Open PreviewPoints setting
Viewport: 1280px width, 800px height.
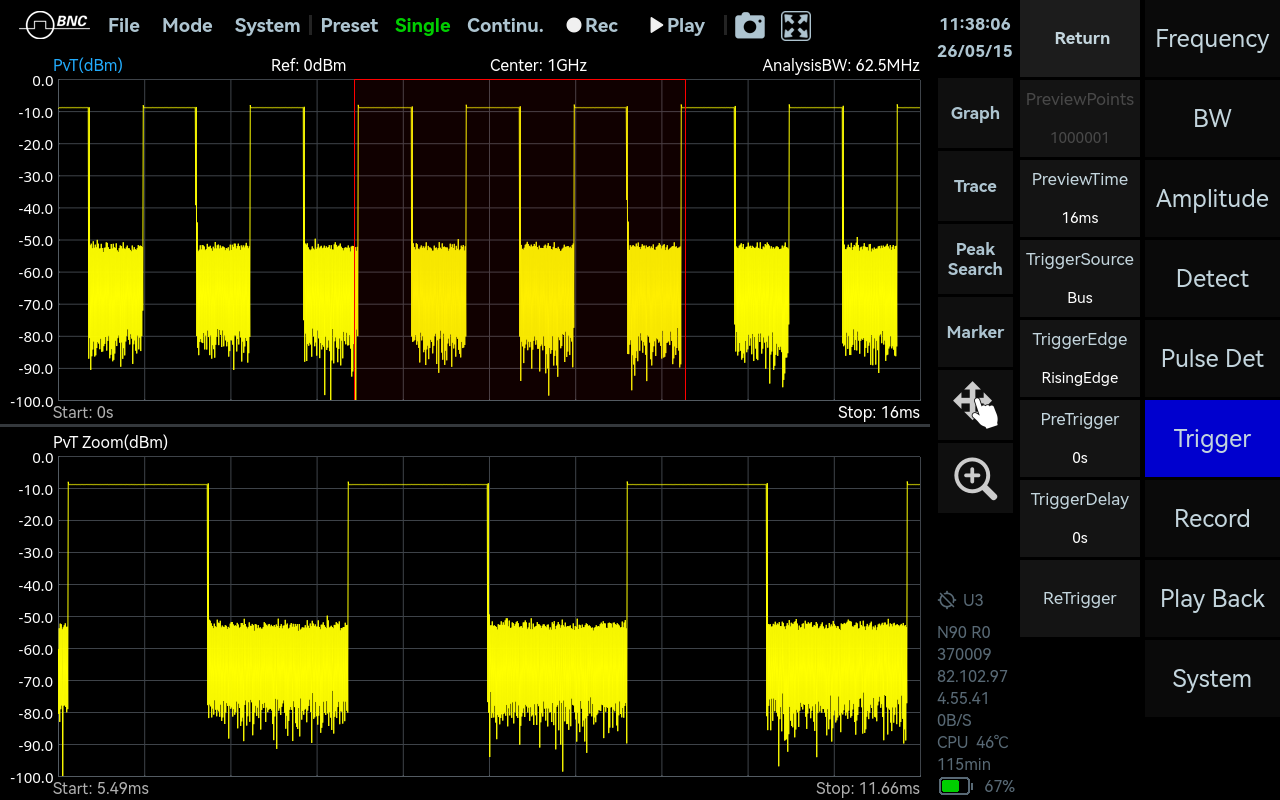(1080, 118)
